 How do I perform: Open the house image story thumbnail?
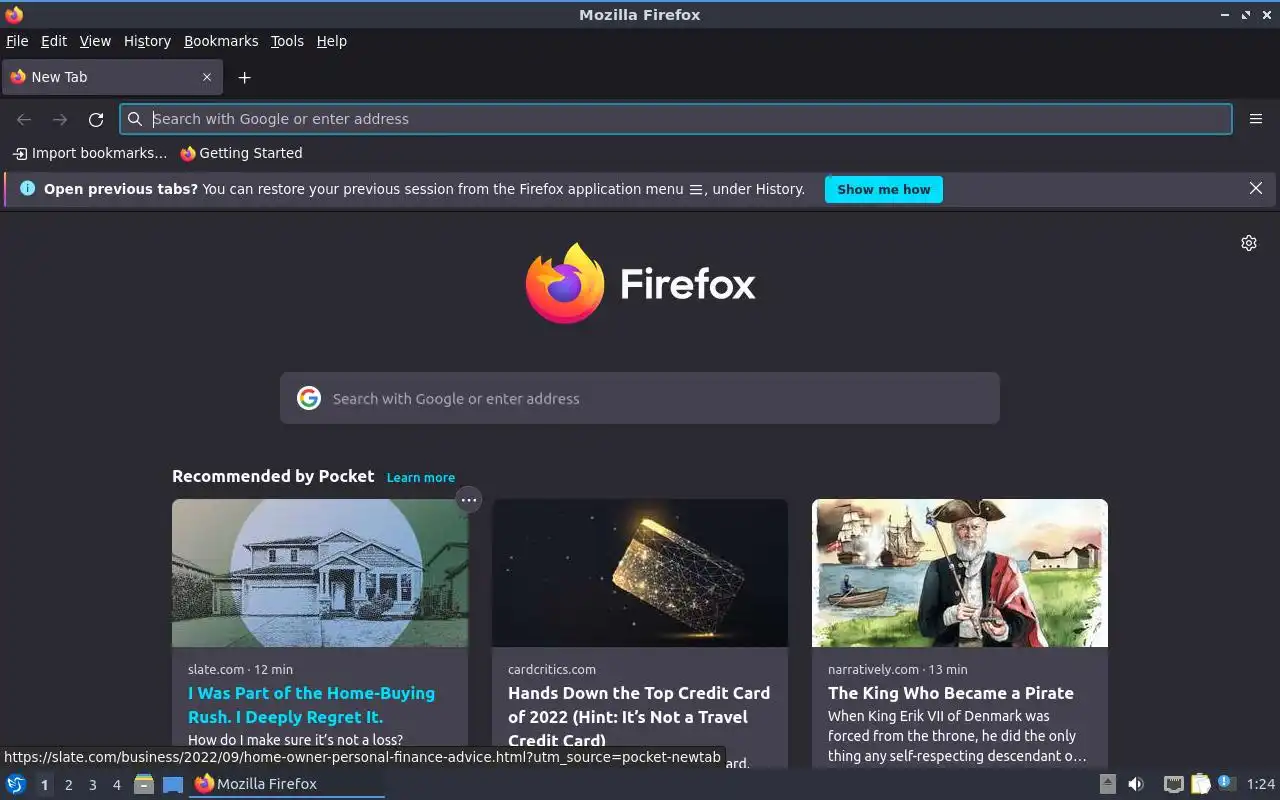tap(320, 573)
